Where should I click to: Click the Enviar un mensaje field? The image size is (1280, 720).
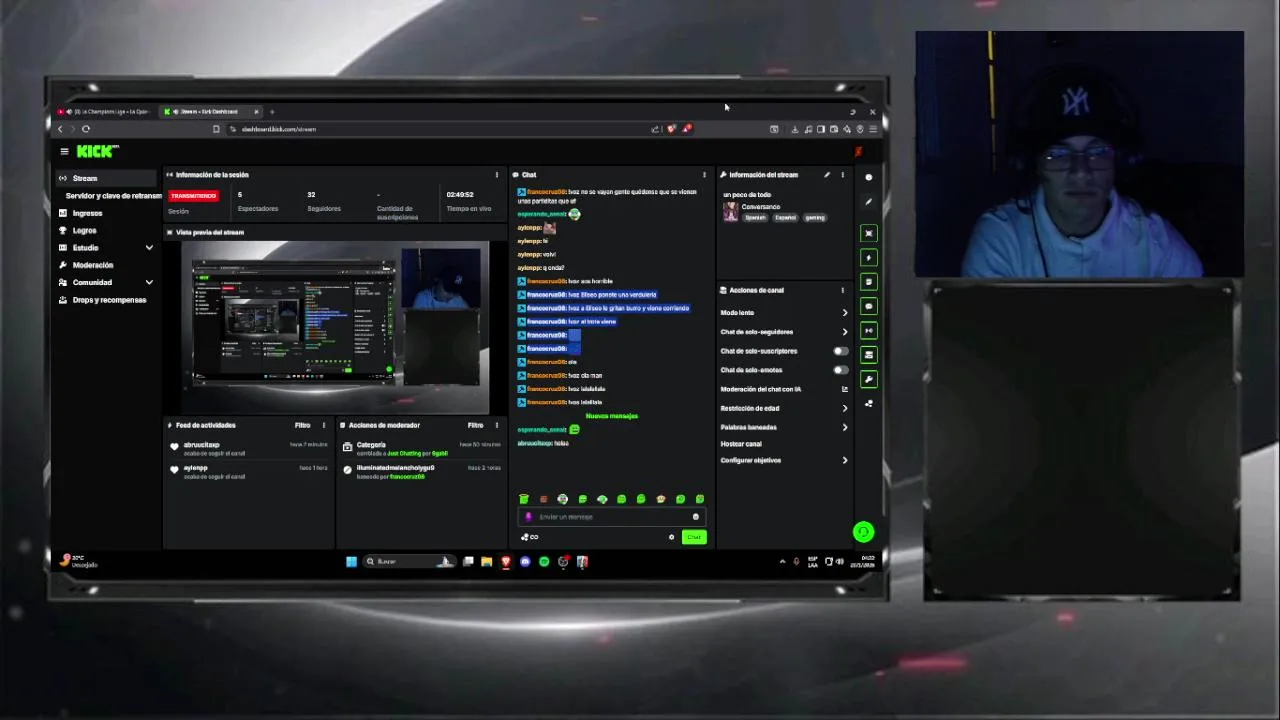(610, 517)
